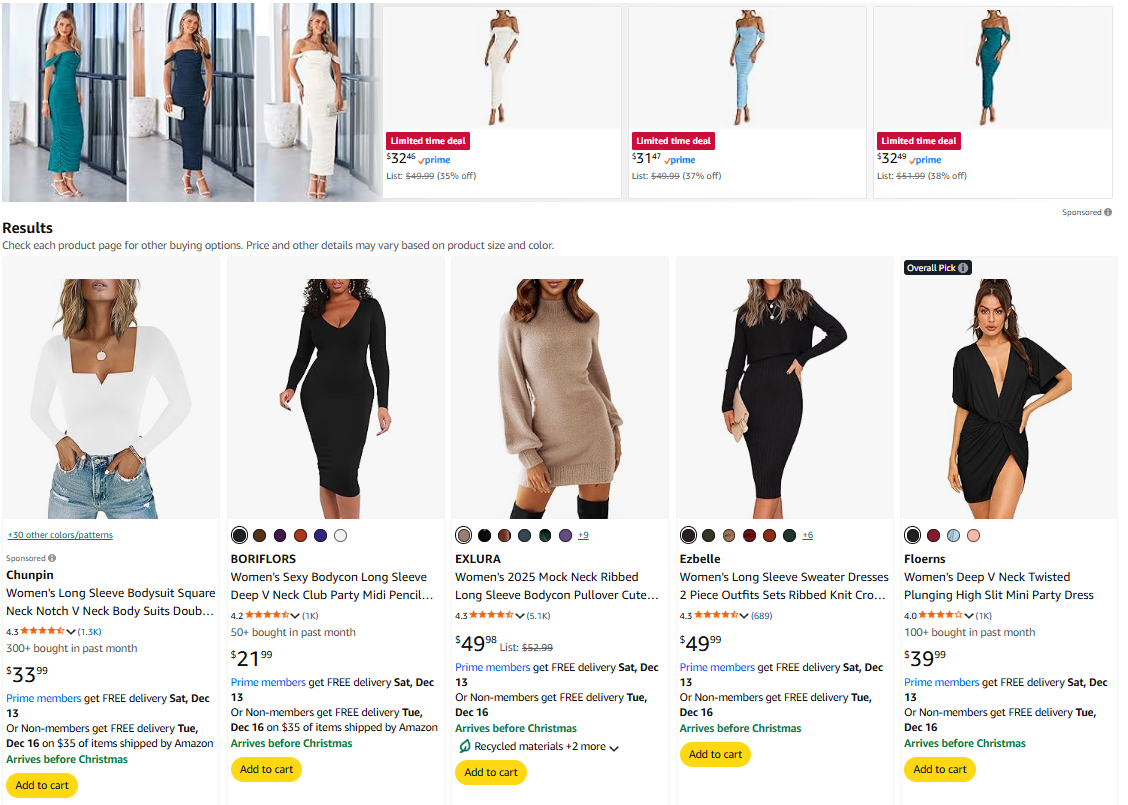1128x805 pixels.
Task: Open the +30 other colors/patterns link
Action: (60, 535)
